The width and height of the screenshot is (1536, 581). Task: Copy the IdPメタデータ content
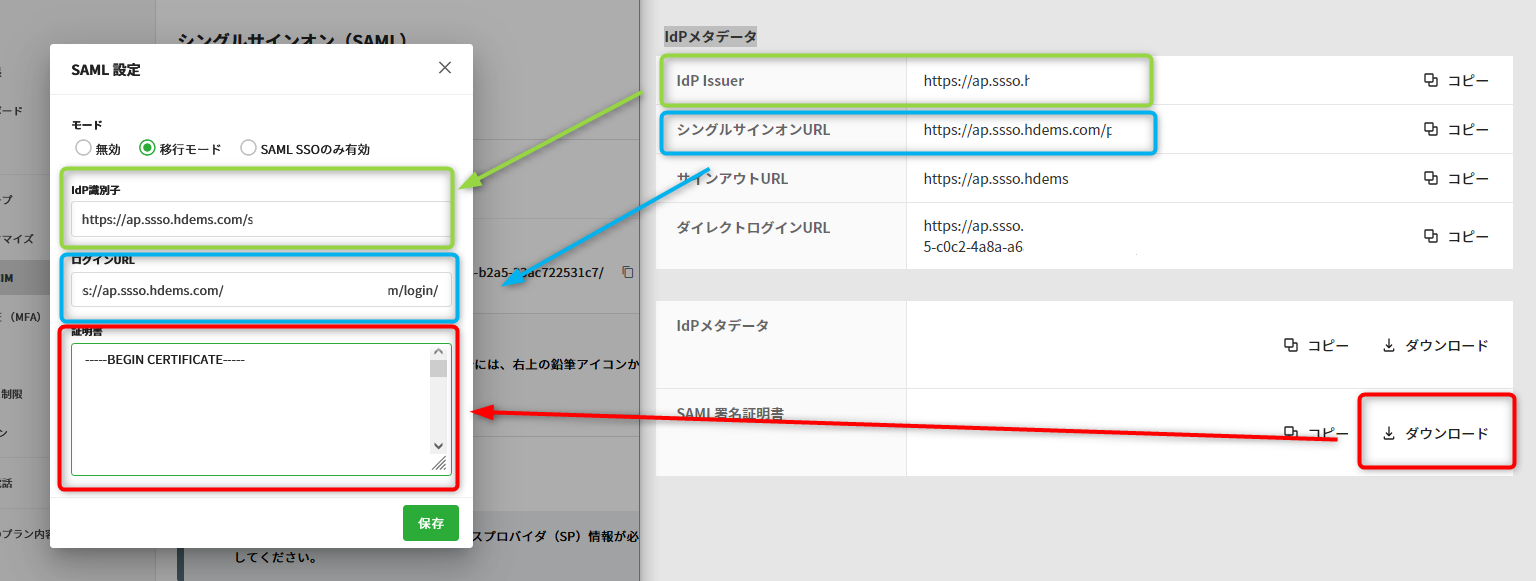(1316, 346)
